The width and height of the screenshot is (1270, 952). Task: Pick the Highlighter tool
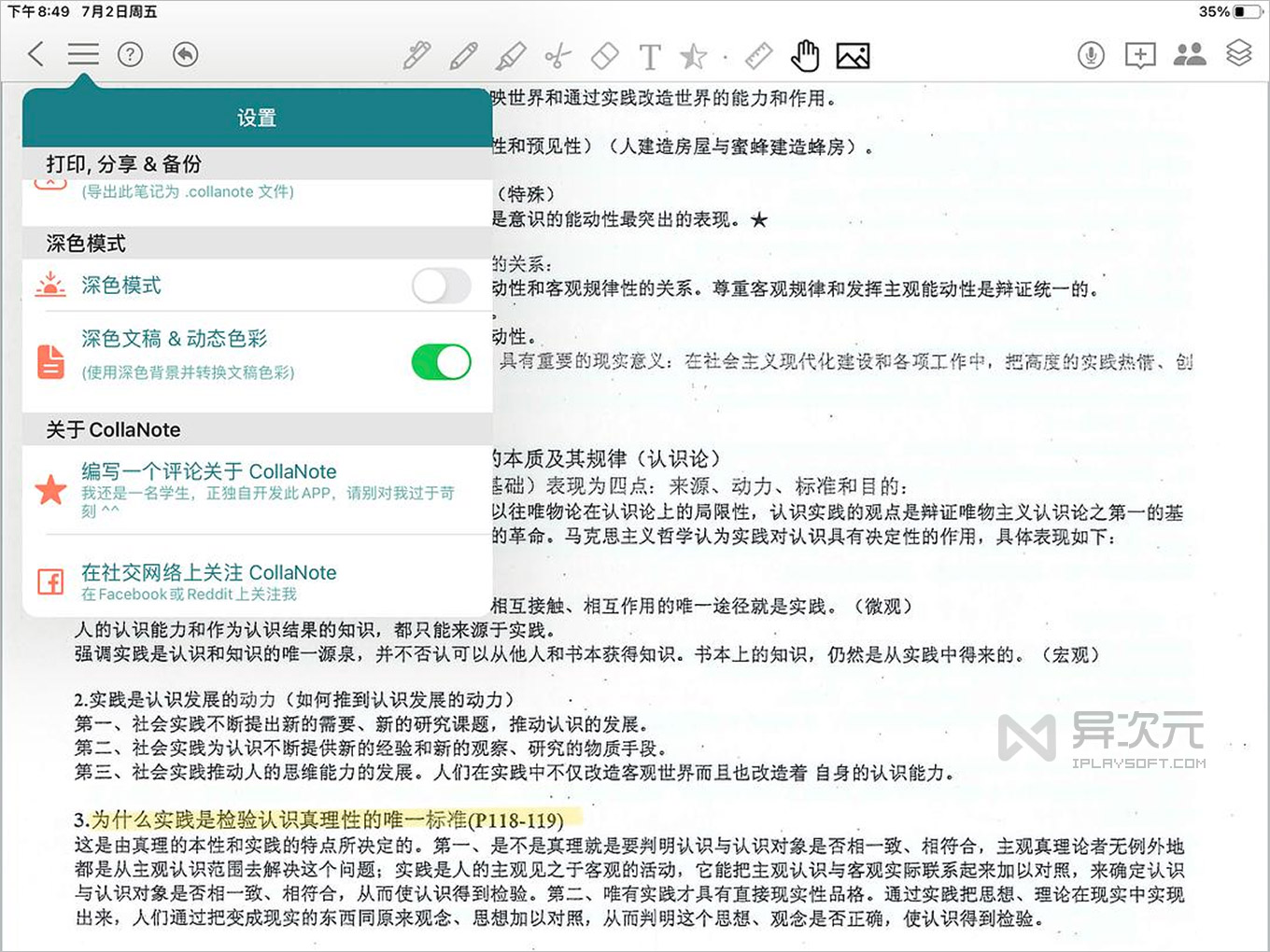pyautogui.click(x=509, y=54)
